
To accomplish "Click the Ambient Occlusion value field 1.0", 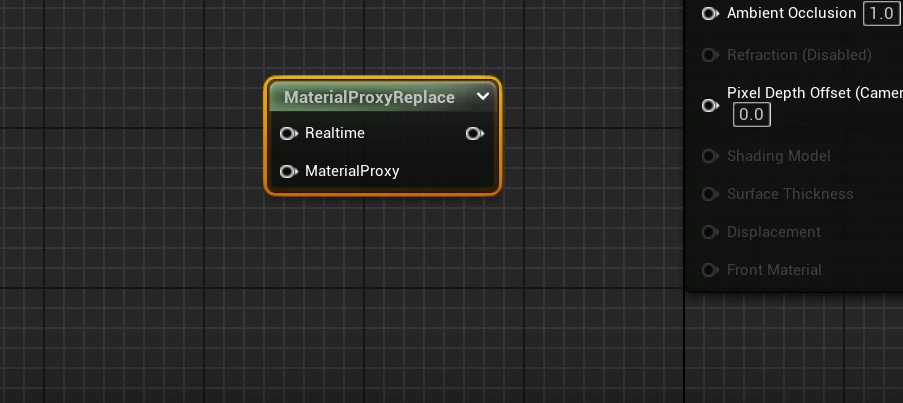I will [x=880, y=13].
